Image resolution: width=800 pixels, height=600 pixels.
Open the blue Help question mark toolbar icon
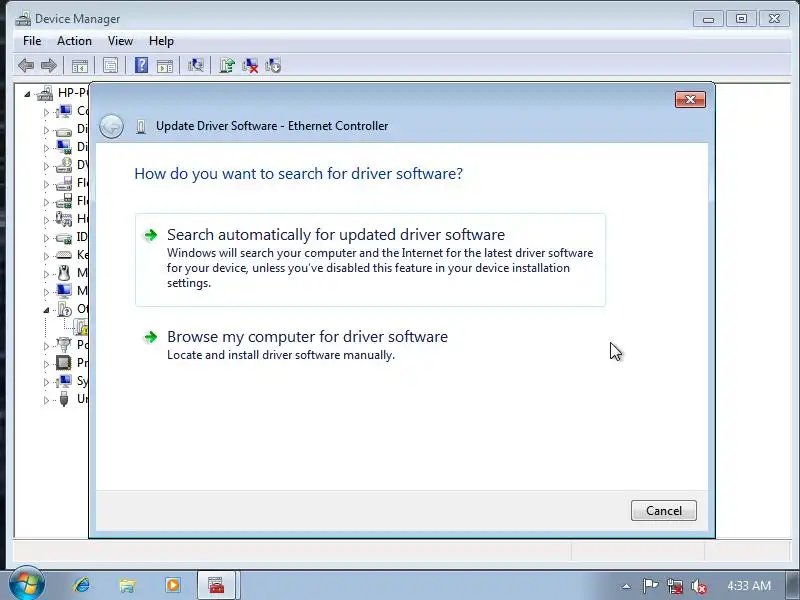pos(141,65)
